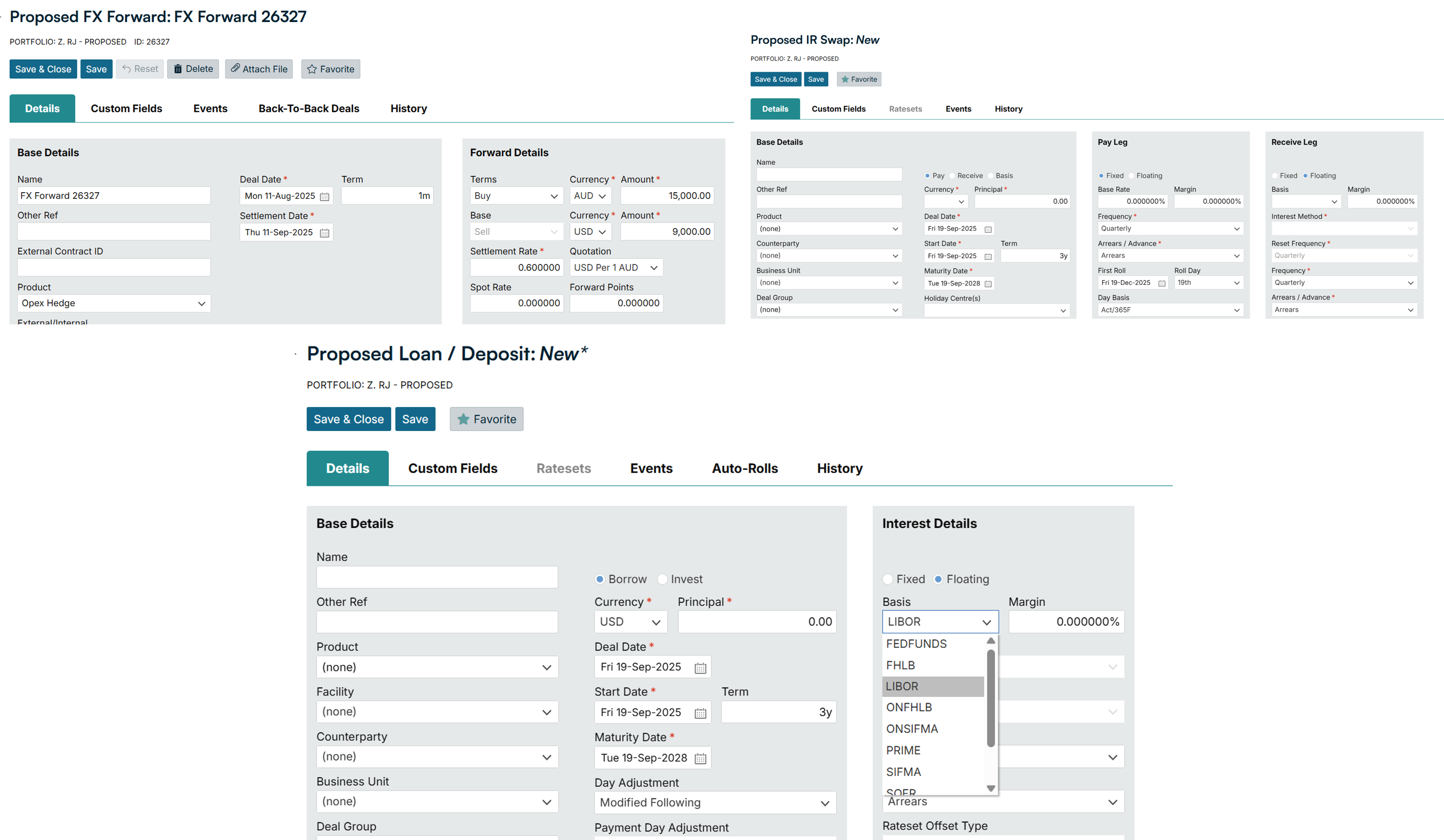
Task: Open IR Swap Deal Date calendar icon
Action: click(x=988, y=229)
